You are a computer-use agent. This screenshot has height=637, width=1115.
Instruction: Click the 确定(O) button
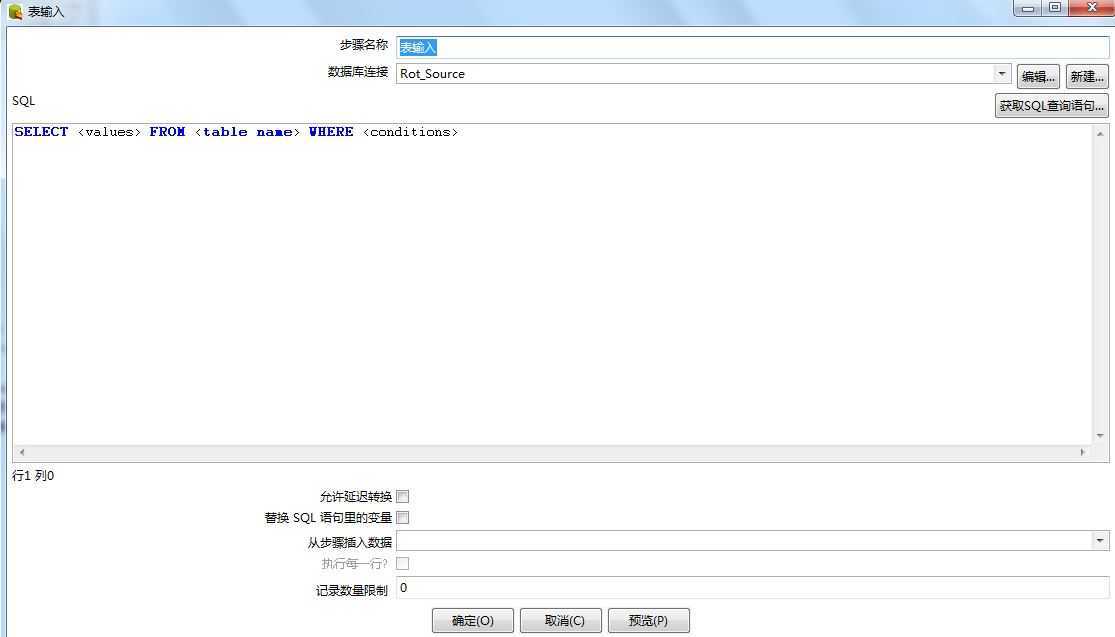click(473, 621)
